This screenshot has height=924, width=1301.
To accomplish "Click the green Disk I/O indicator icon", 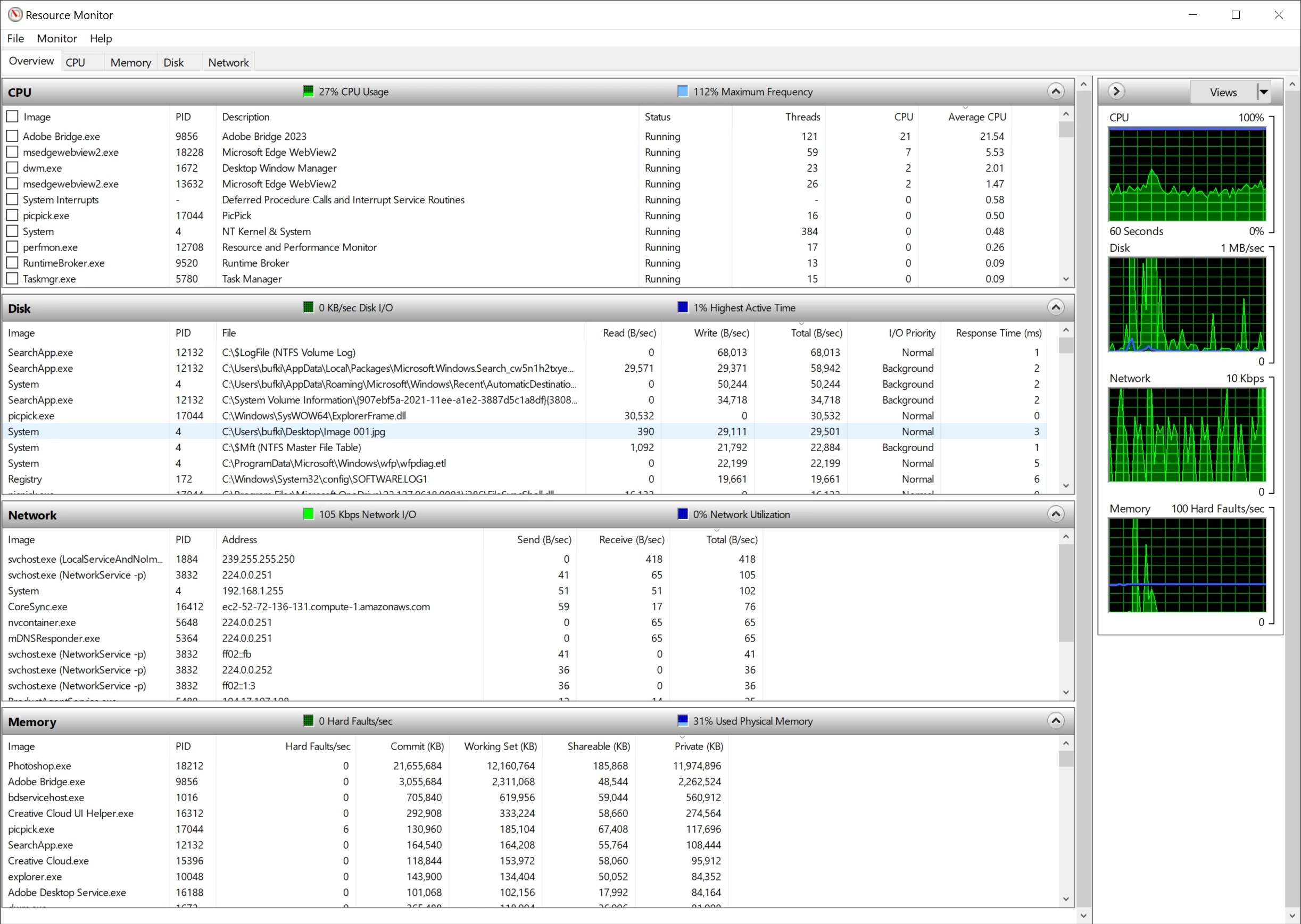I will click(x=309, y=307).
